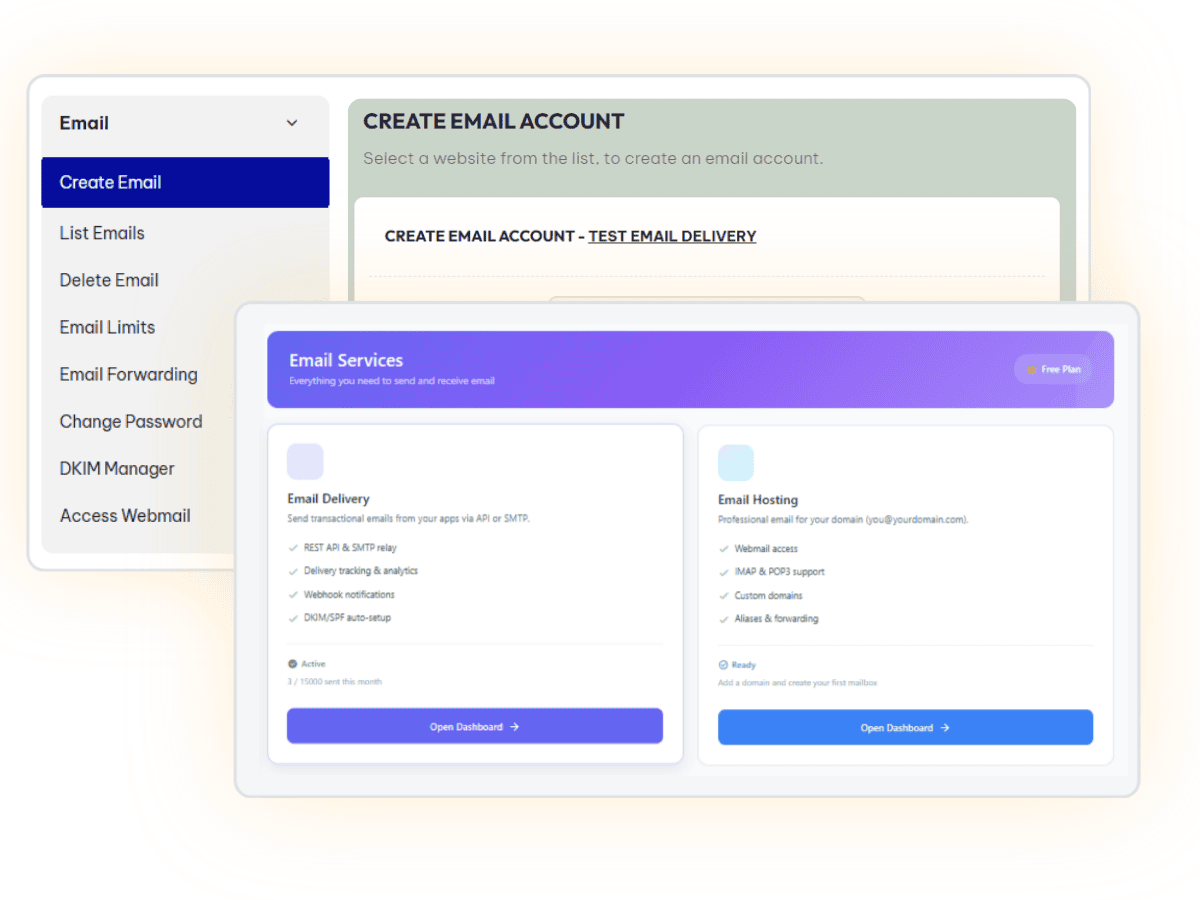Click checkmark beside Aliases & forwarding
1200x900 pixels.
[x=724, y=619]
